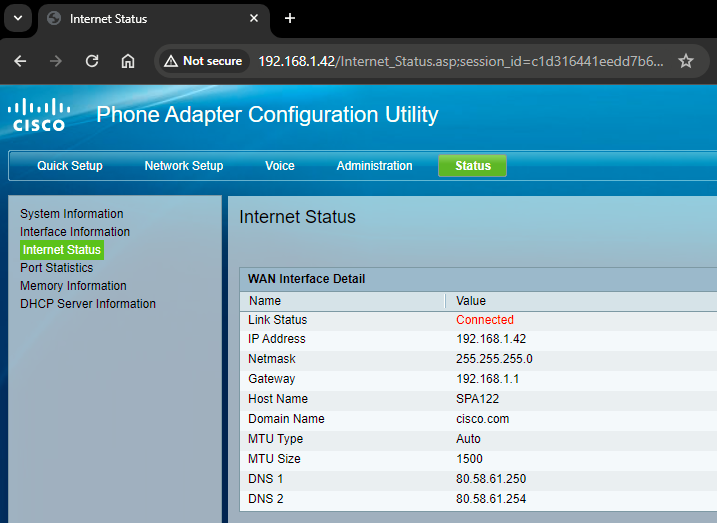Open System Information in the sidebar
This screenshot has width=717, height=523.
point(72,213)
